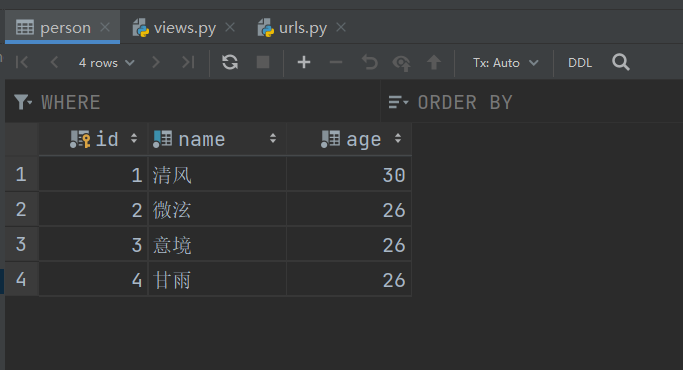
Task: Select age cell 26 in 微泫 row
Action: tap(349, 209)
